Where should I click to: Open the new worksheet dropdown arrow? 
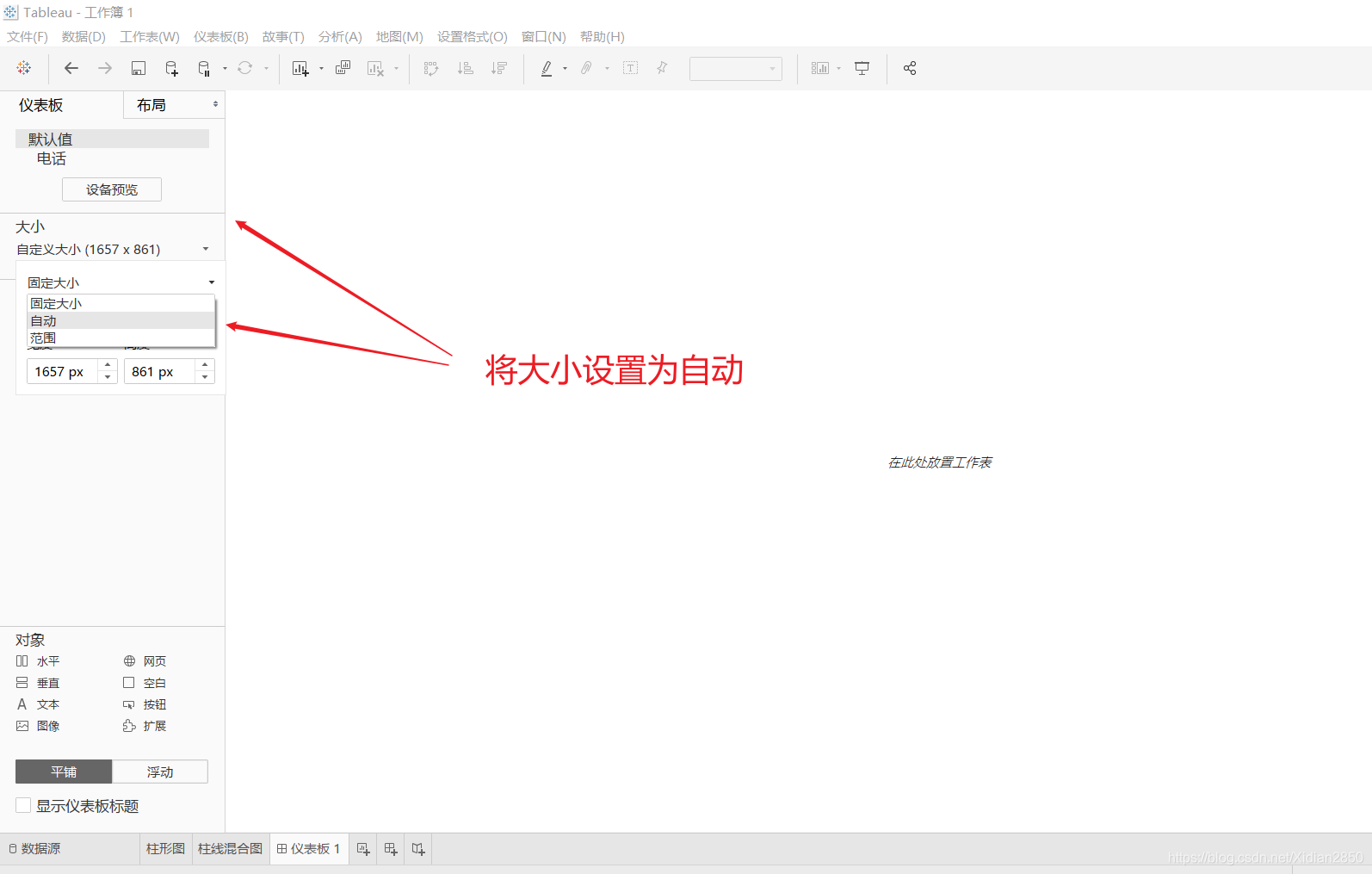[321, 69]
